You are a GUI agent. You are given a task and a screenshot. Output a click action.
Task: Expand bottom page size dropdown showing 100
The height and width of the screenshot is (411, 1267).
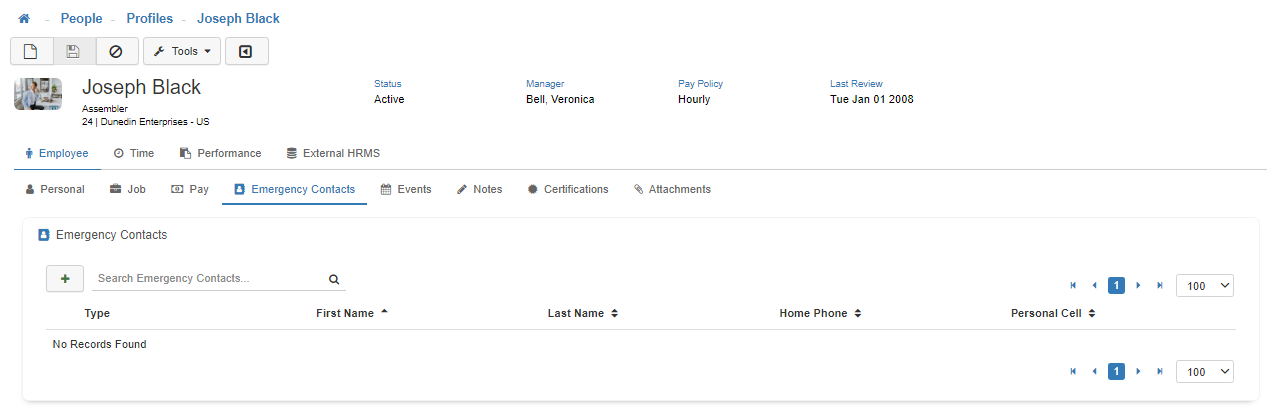tap(1205, 372)
